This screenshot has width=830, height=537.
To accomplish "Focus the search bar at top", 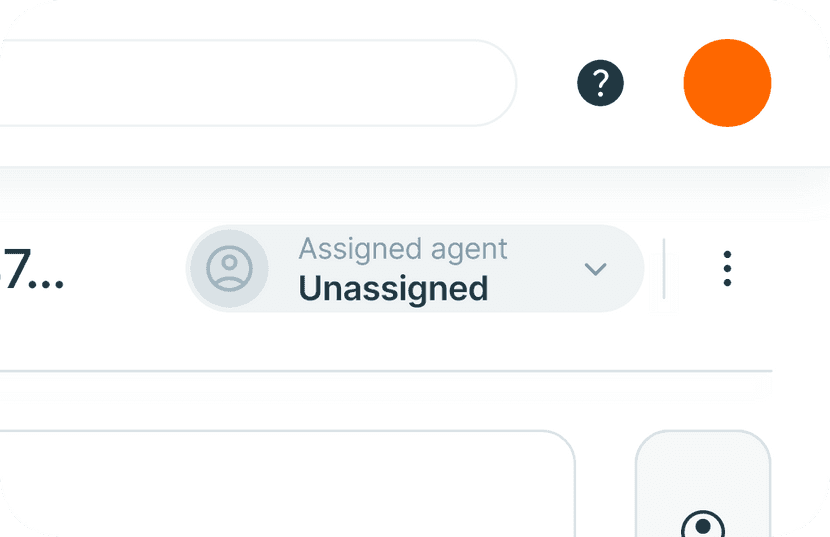I will pyautogui.click(x=250, y=83).
